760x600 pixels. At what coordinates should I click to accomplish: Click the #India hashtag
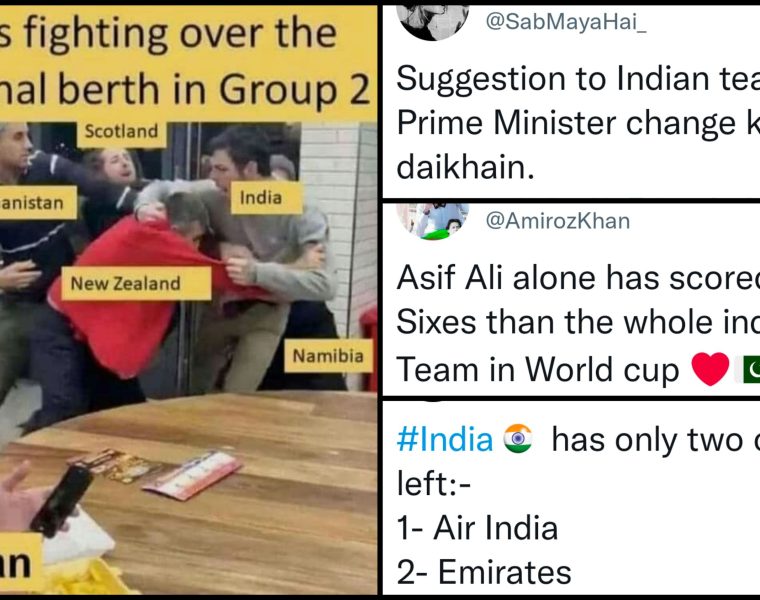point(444,440)
